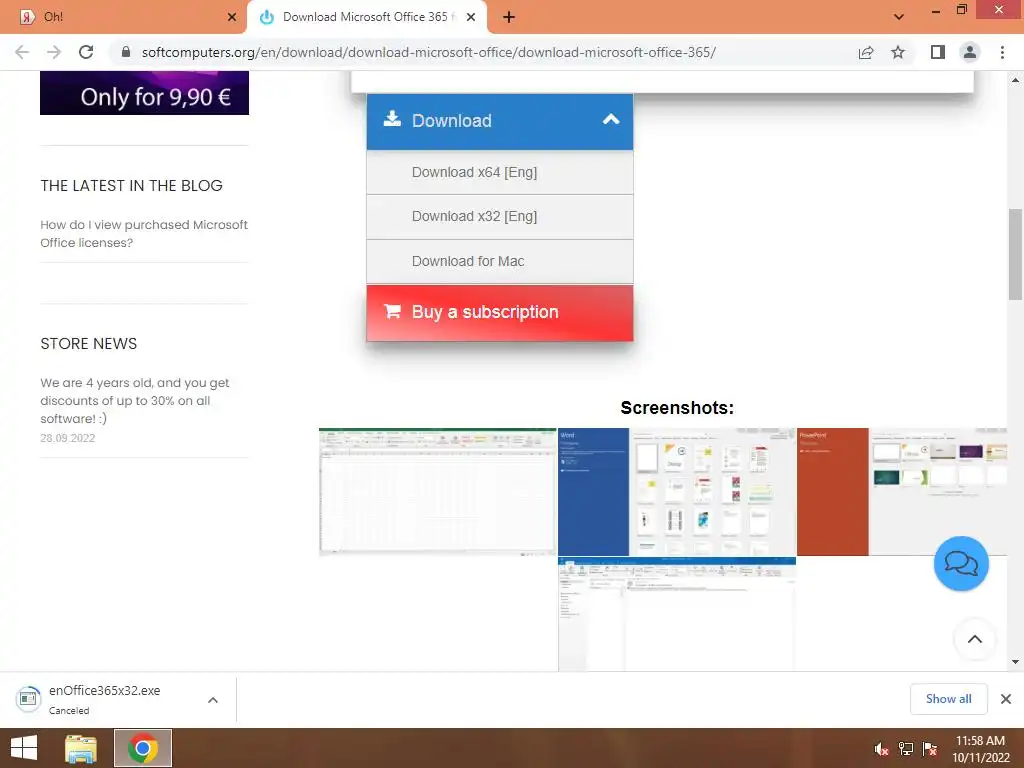Close the Download Microsoft Office 365 tab
Viewport: 1024px width, 768px height.
pos(471,17)
